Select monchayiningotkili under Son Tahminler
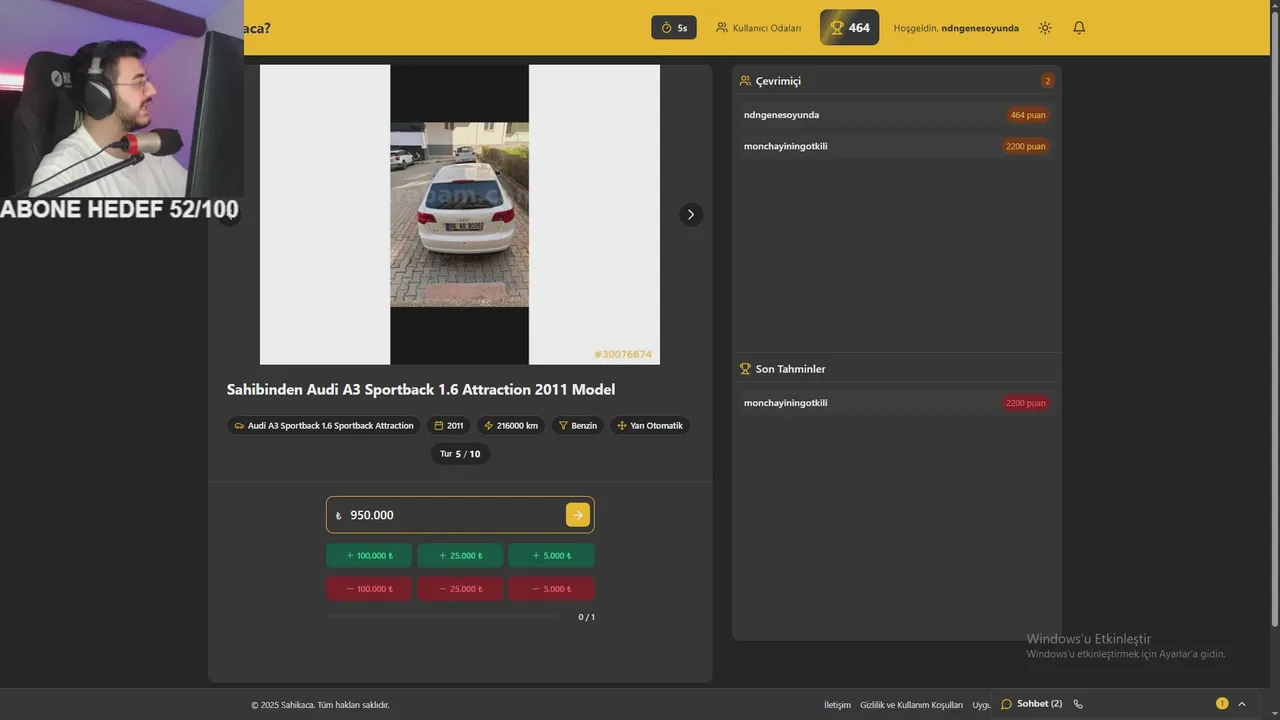The height and width of the screenshot is (720, 1280). 785,403
